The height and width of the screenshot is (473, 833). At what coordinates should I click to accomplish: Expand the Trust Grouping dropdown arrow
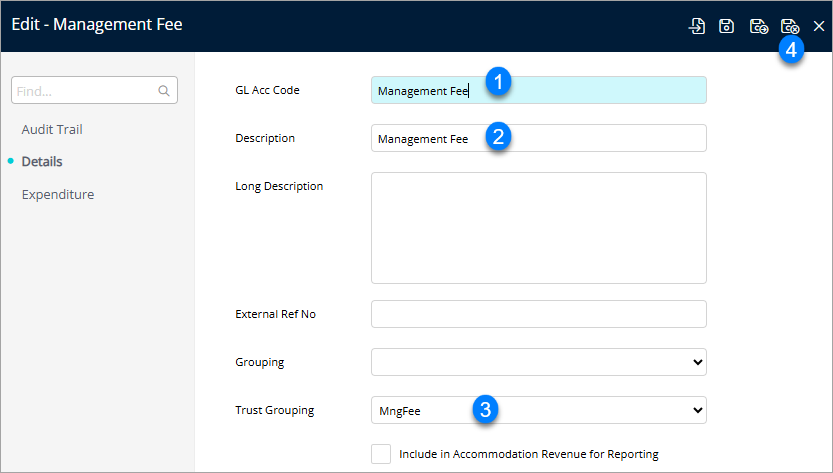point(697,410)
